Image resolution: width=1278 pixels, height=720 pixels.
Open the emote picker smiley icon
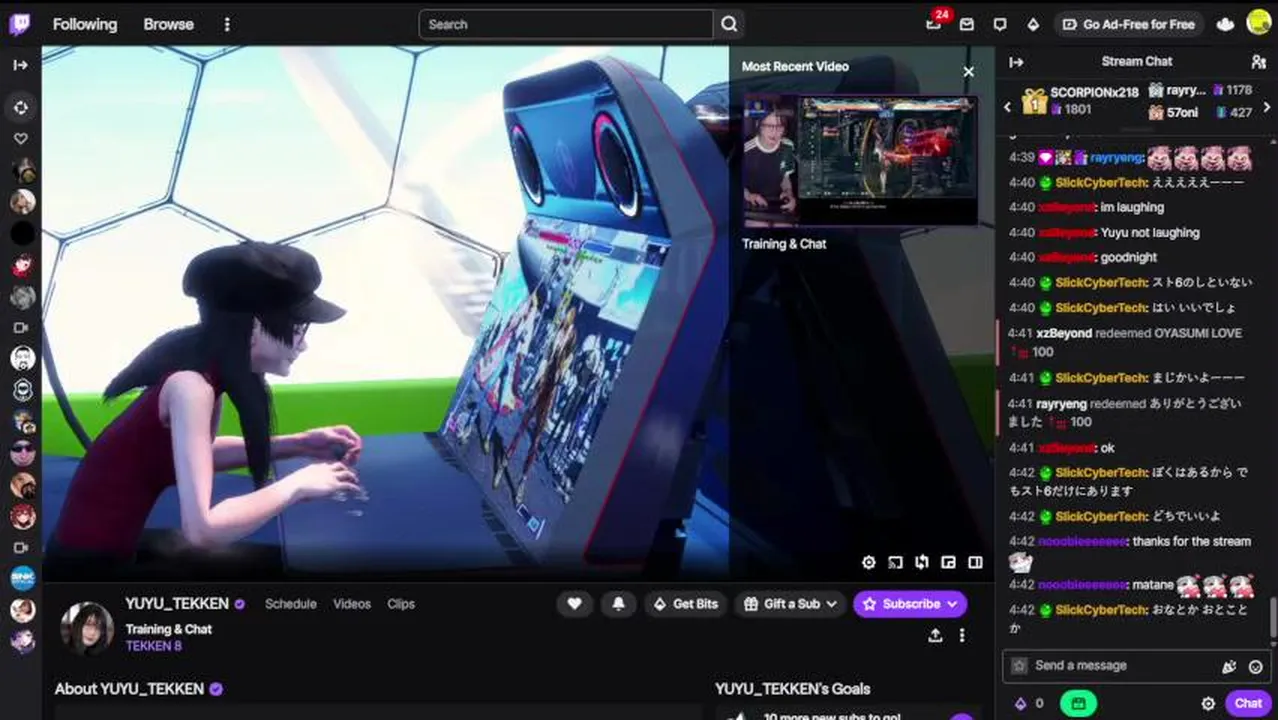click(x=1256, y=666)
